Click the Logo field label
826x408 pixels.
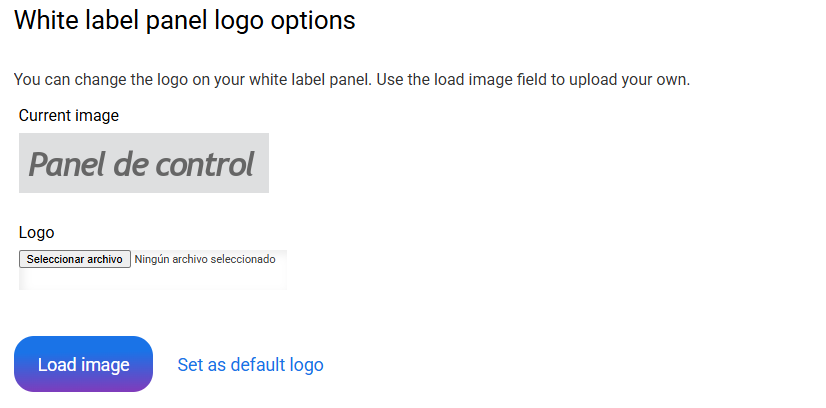tap(36, 233)
